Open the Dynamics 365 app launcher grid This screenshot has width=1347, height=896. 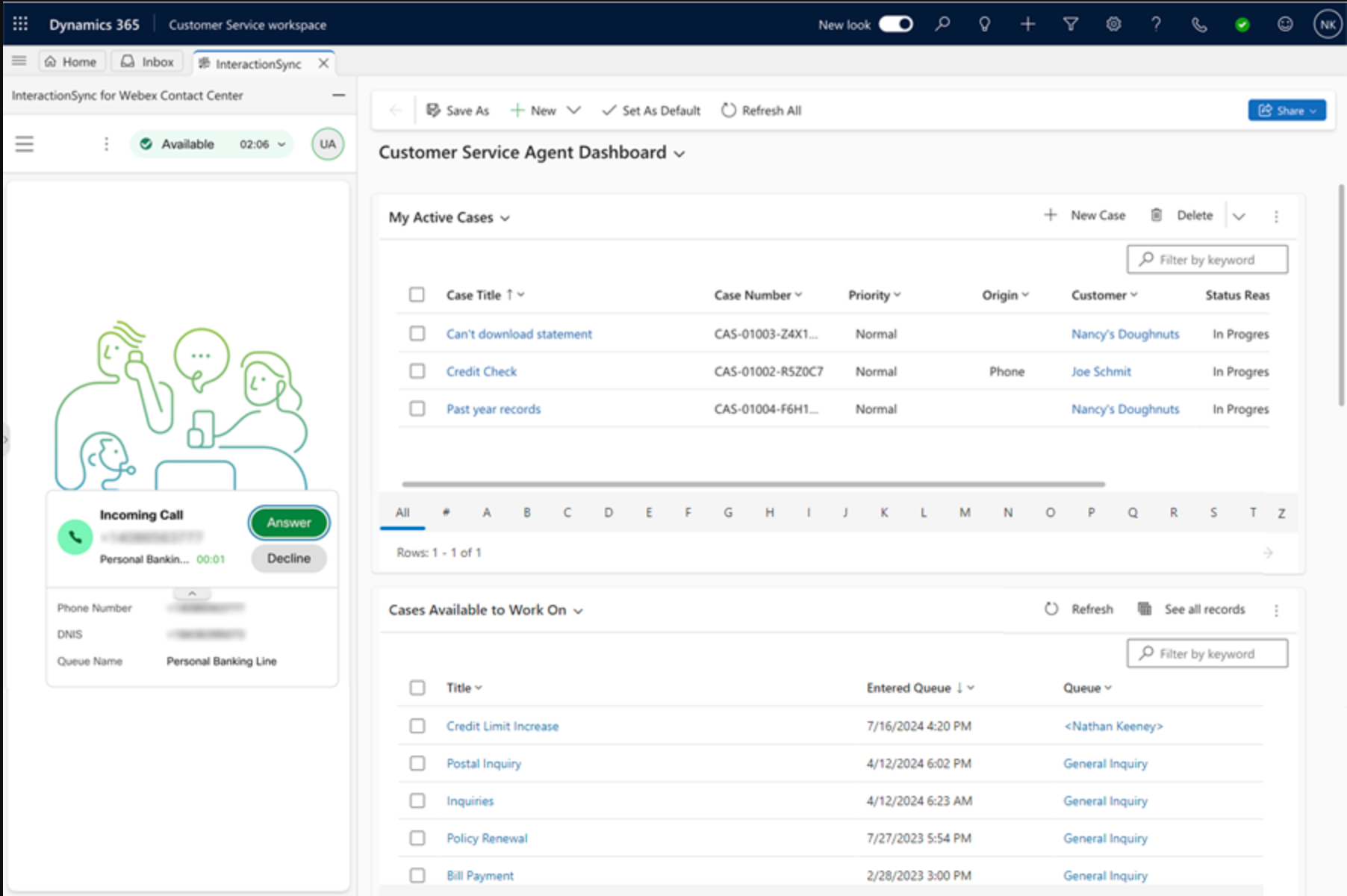[20, 24]
